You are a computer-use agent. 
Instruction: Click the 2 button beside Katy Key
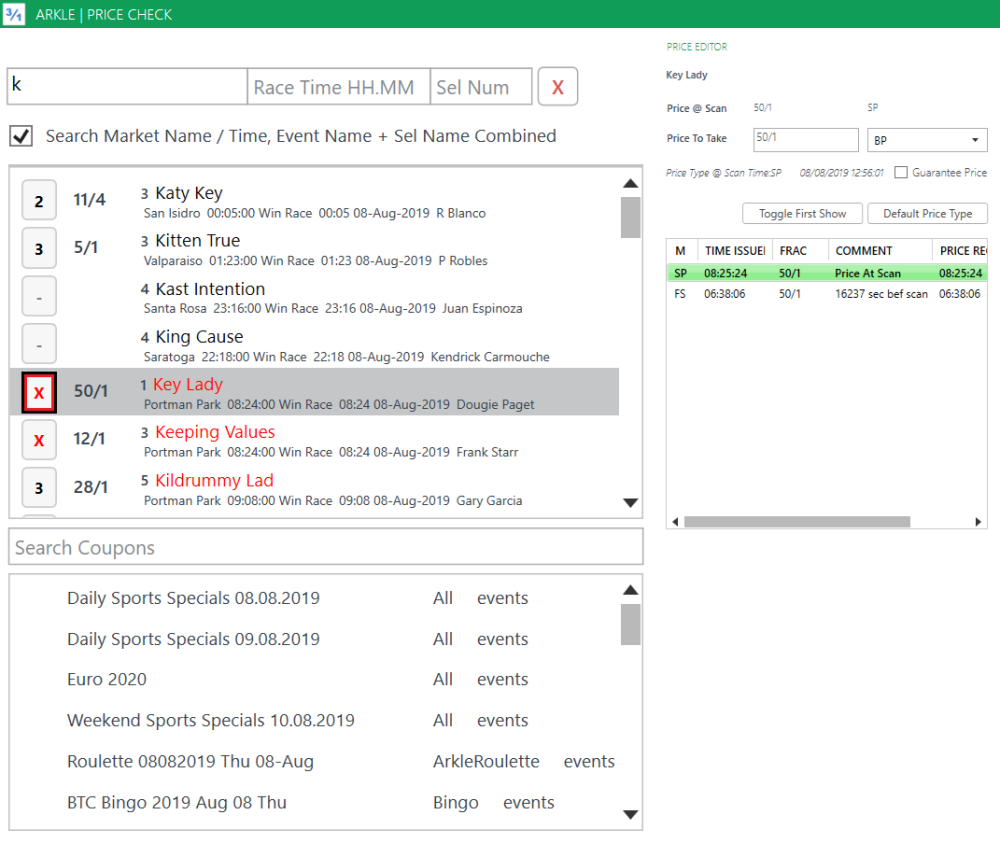[x=39, y=200]
